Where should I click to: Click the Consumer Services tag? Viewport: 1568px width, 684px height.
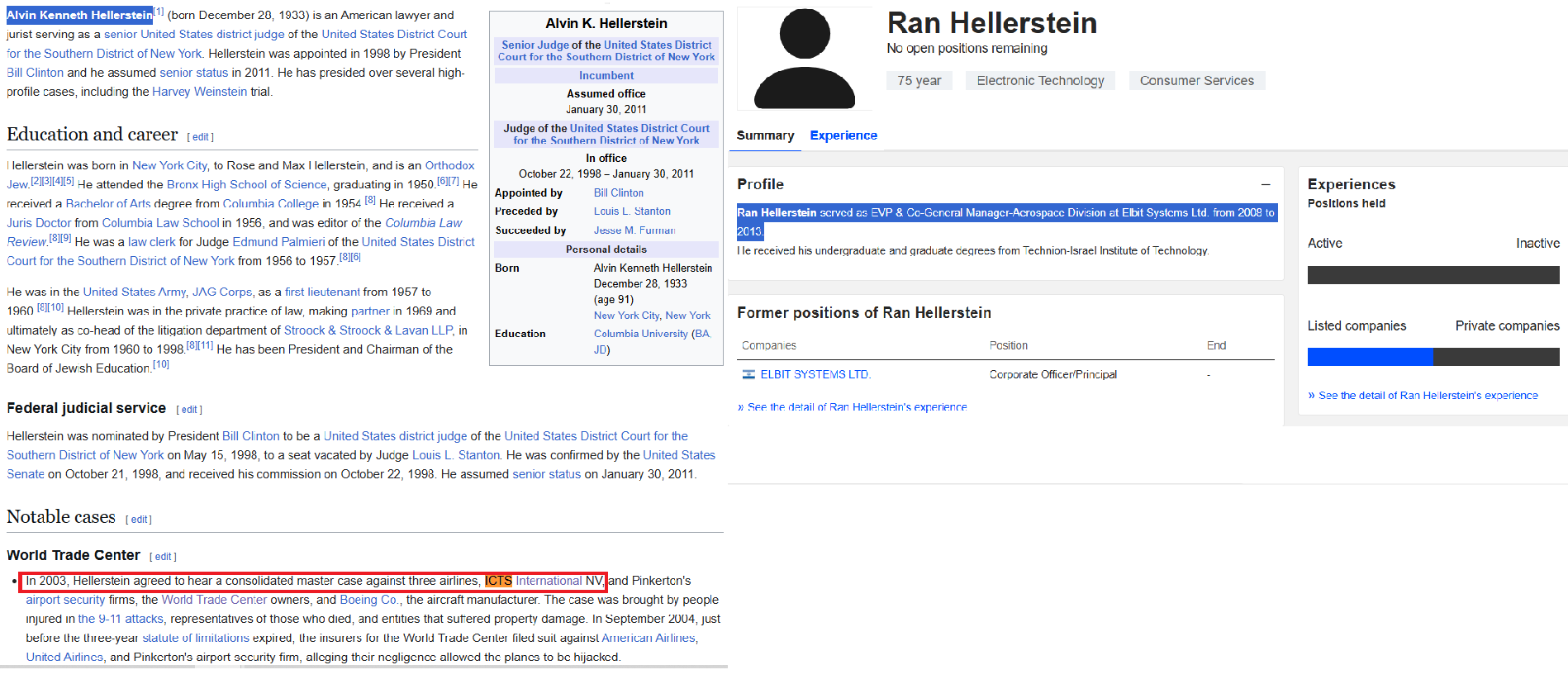pyautogui.click(x=1197, y=81)
